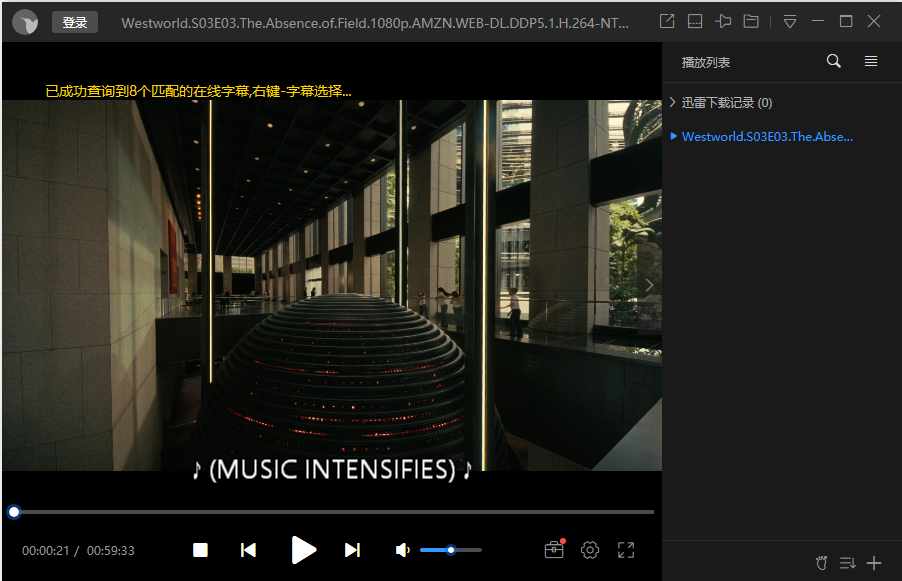902x581 pixels.
Task: Click the 登录 login button
Action: 75,22
